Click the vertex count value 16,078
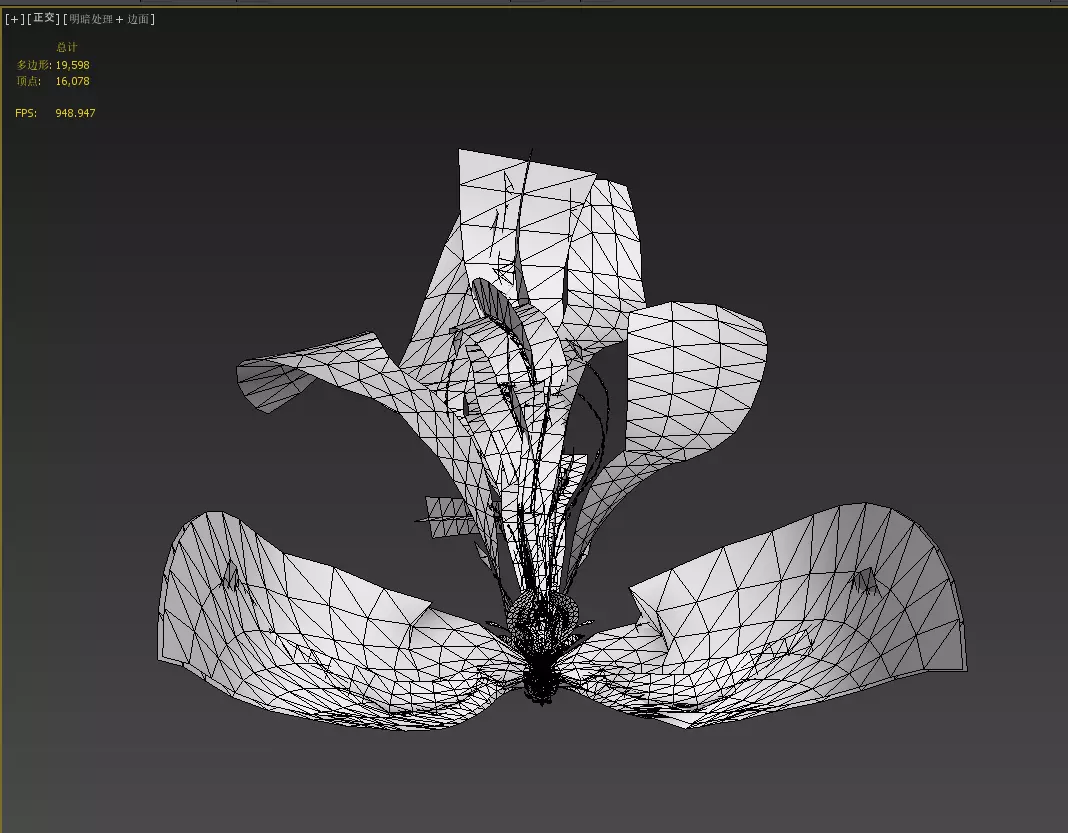This screenshot has height=833, width=1068. tap(72, 81)
